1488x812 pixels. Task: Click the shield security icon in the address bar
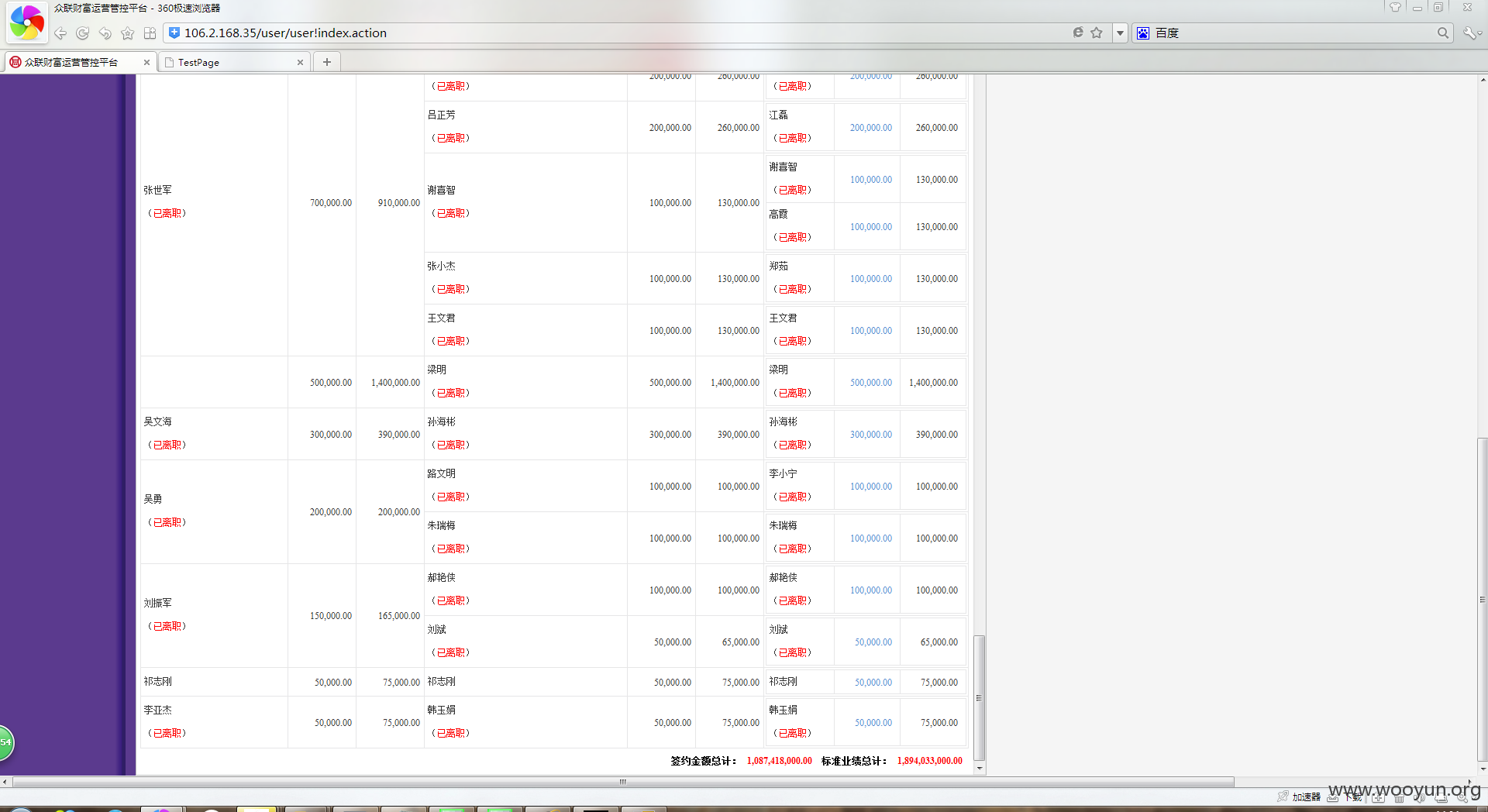pos(174,33)
